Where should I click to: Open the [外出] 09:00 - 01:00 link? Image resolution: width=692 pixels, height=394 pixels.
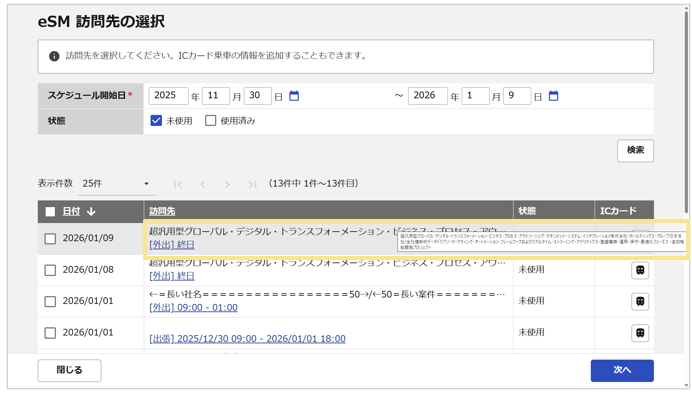click(193, 308)
